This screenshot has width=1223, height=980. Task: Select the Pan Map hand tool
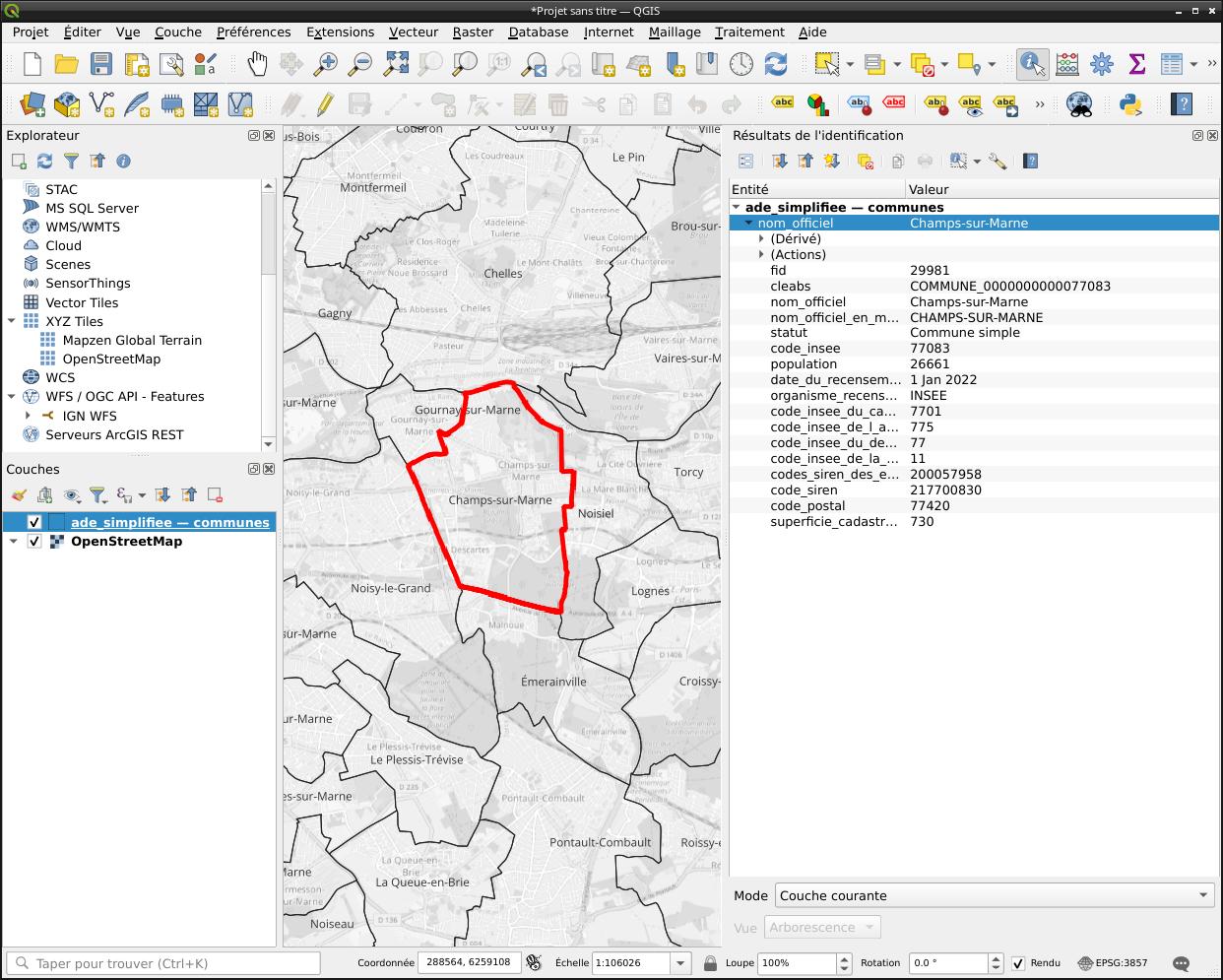click(x=257, y=65)
